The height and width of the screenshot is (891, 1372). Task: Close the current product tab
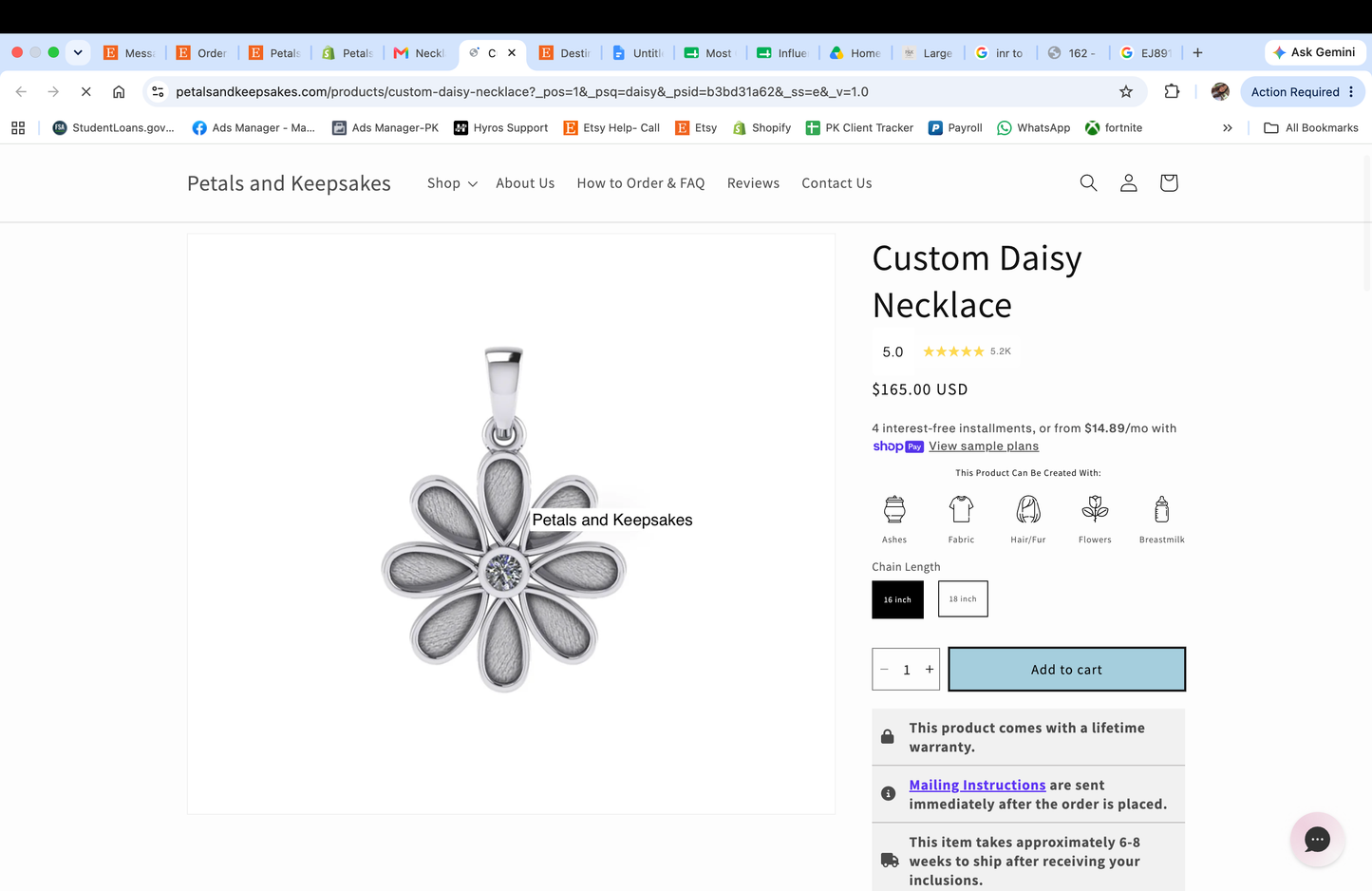[x=512, y=53]
